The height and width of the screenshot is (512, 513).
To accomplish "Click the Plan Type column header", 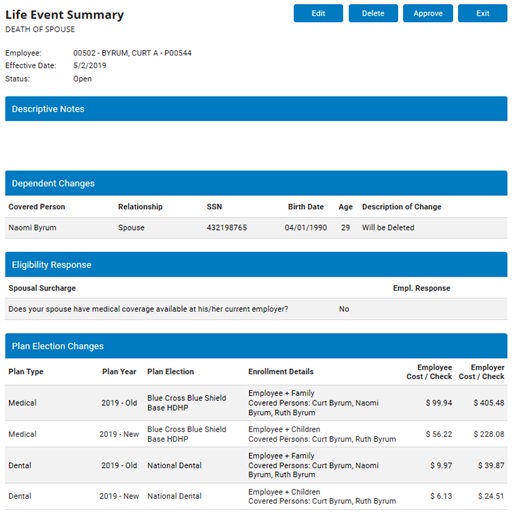I will coord(26,371).
